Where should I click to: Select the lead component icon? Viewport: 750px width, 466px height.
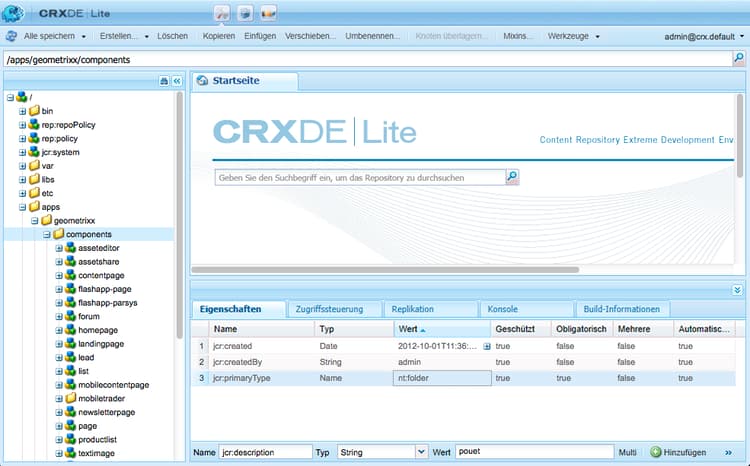click(70, 357)
